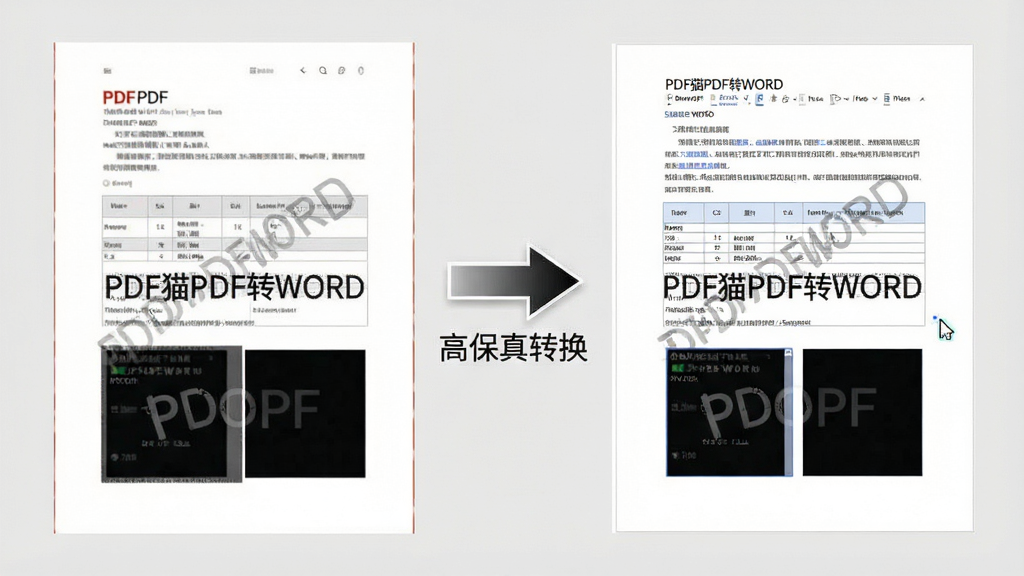Click the printer icon in the Word toolbar
1024x576 pixels.
tap(785, 99)
